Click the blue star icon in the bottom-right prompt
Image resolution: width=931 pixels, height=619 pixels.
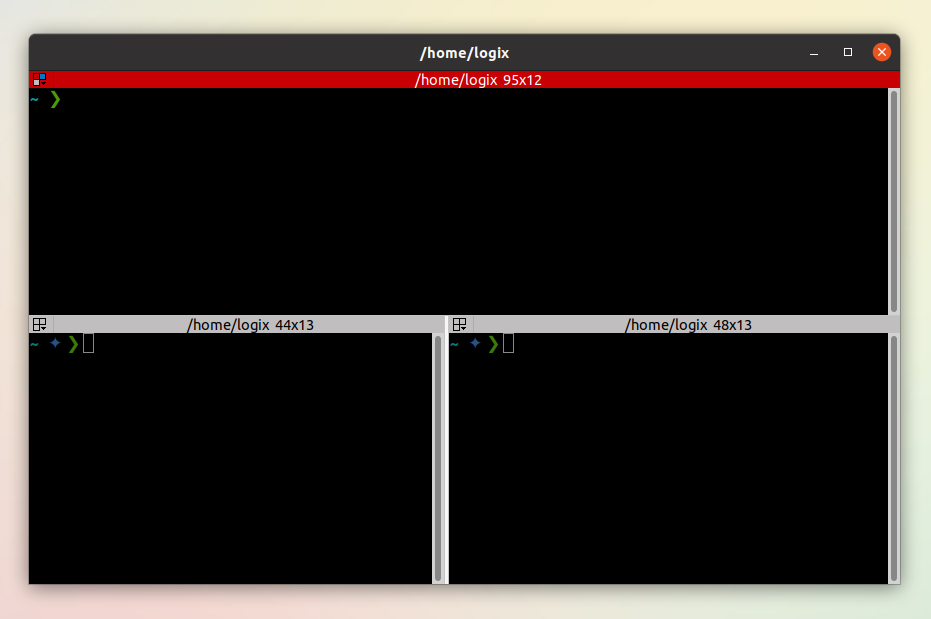[x=474, y=343]
